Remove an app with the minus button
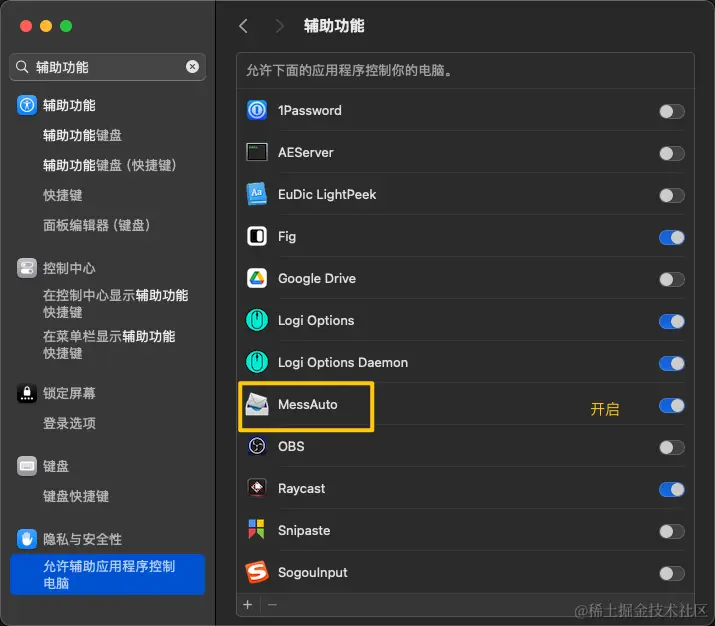715x626 pixels. pos(272,605)
